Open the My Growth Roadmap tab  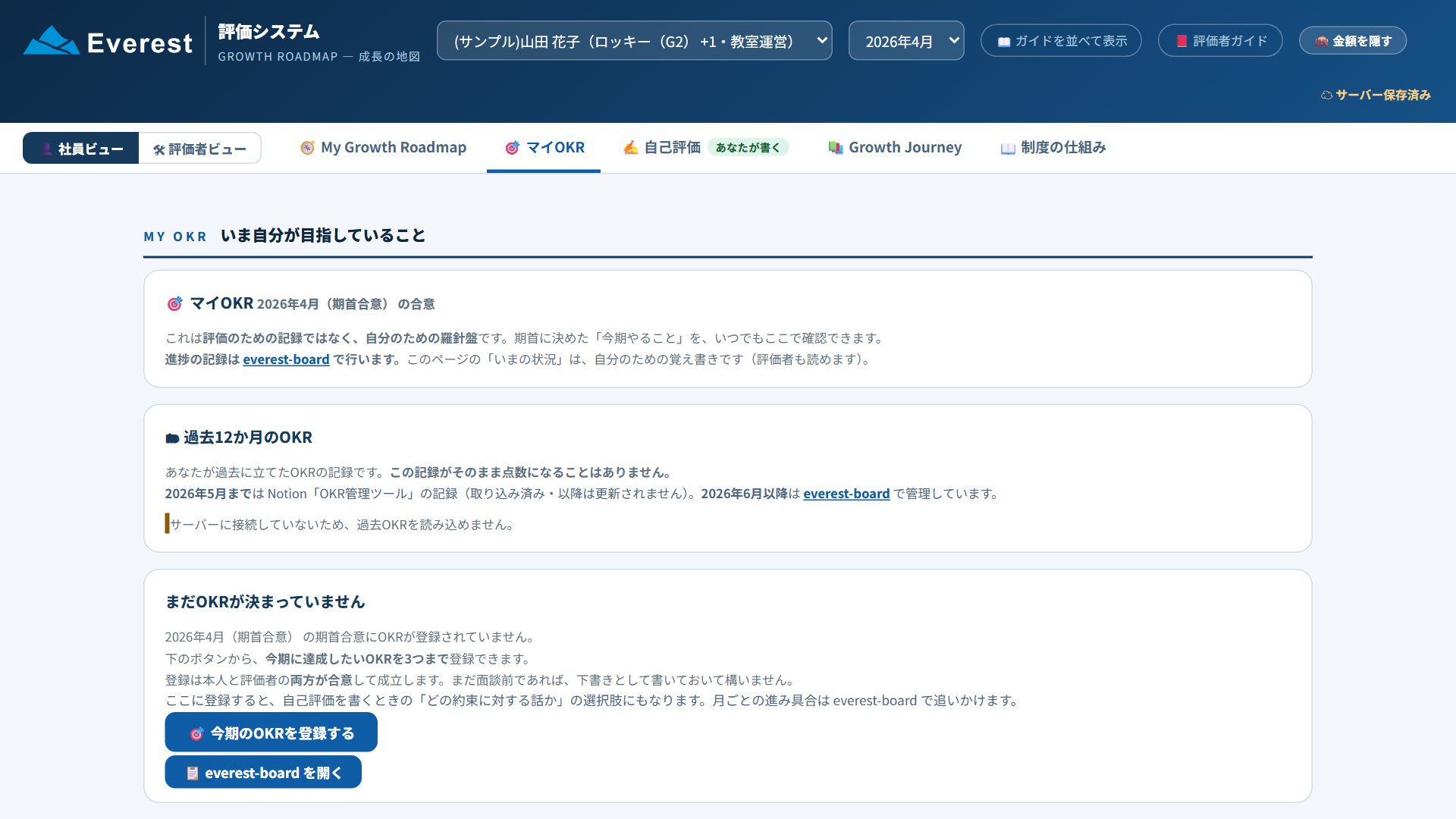[383, 148]
